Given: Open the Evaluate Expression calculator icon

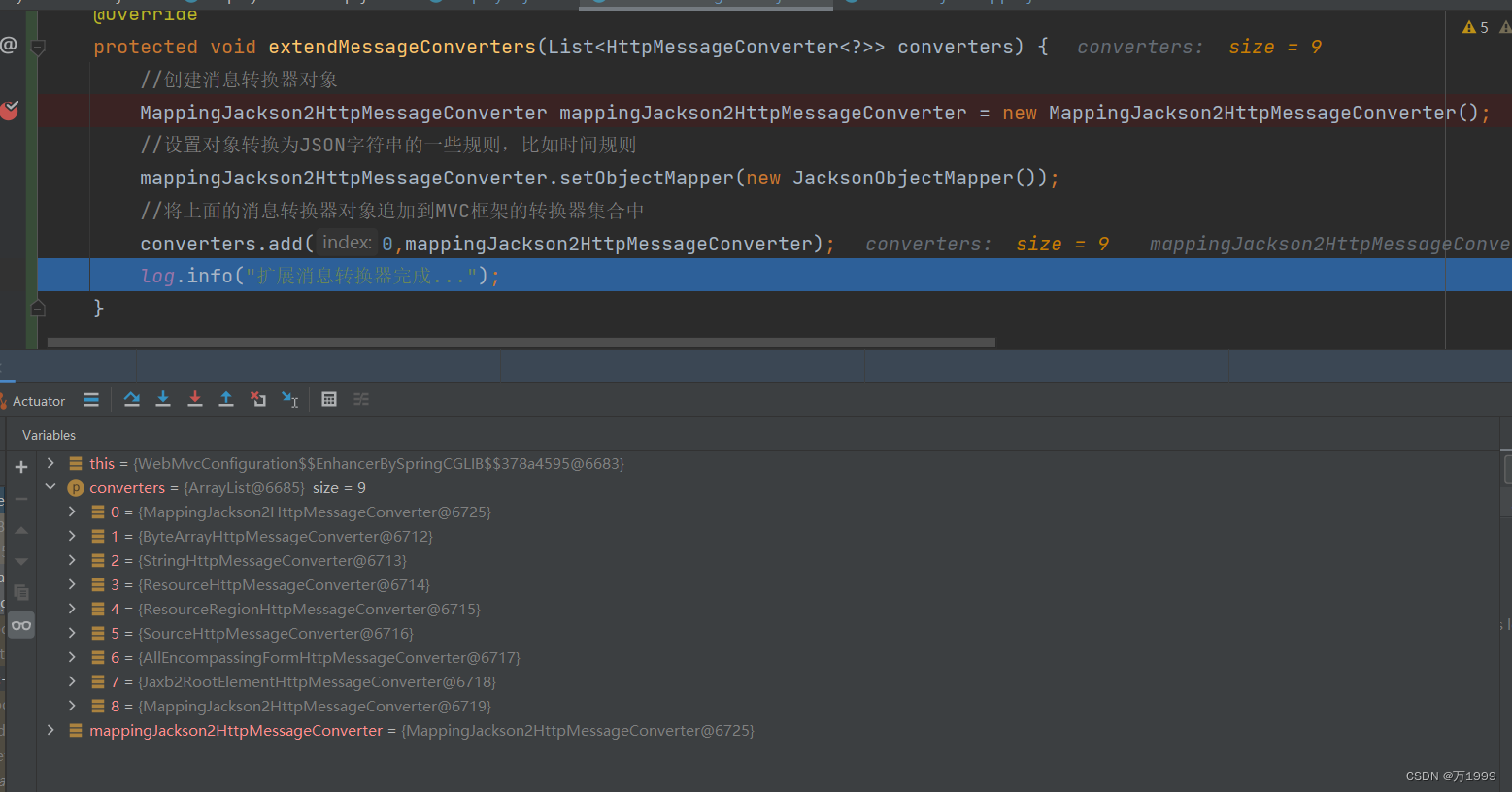Looking at the screenshot, I should click(328, 399).
